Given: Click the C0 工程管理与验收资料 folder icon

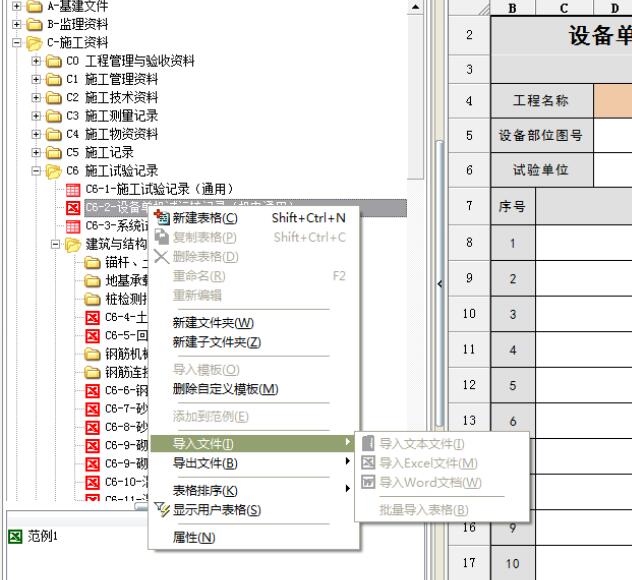Looking at the screenshot, I should coord(54,61).
